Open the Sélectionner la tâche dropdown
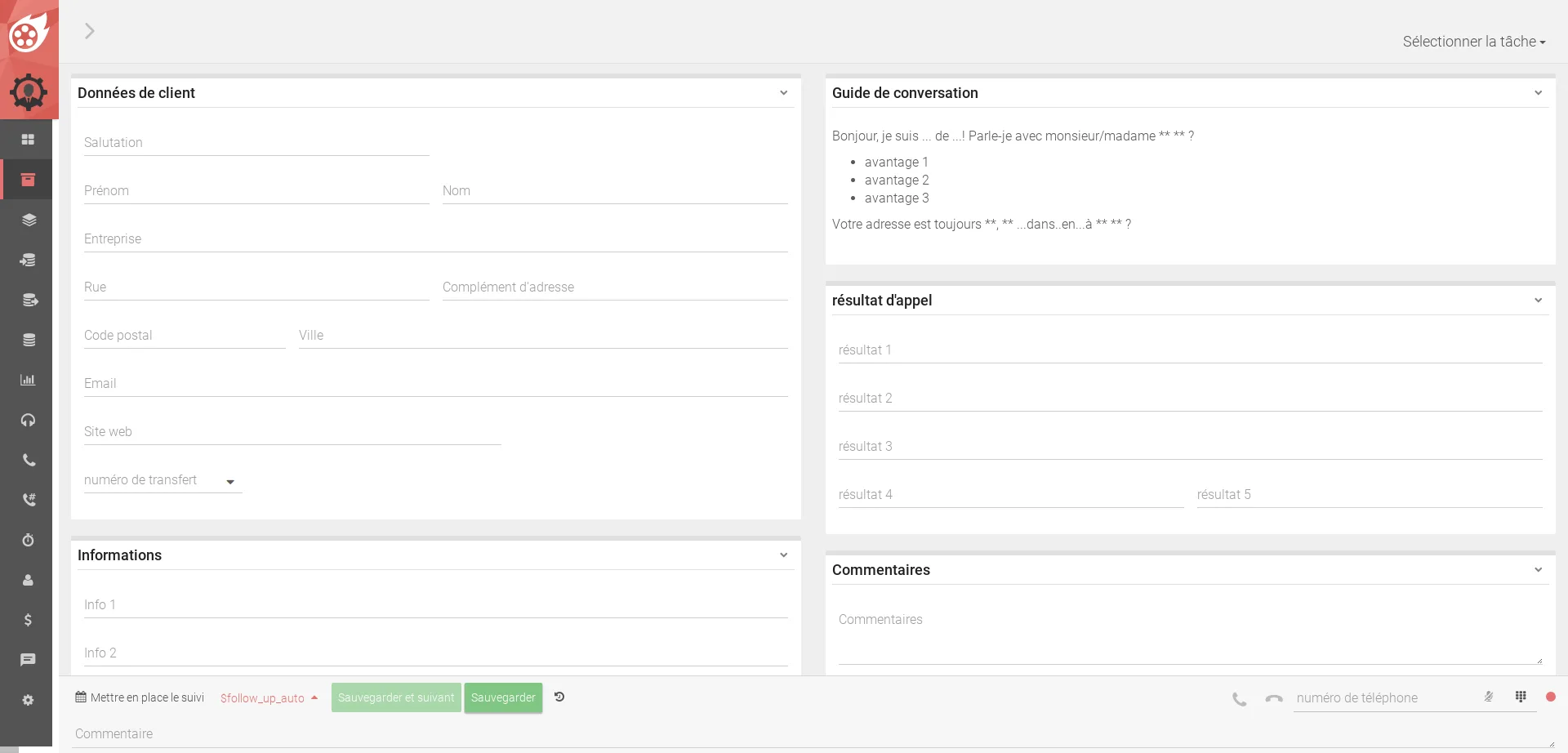 coord(1474,42)
